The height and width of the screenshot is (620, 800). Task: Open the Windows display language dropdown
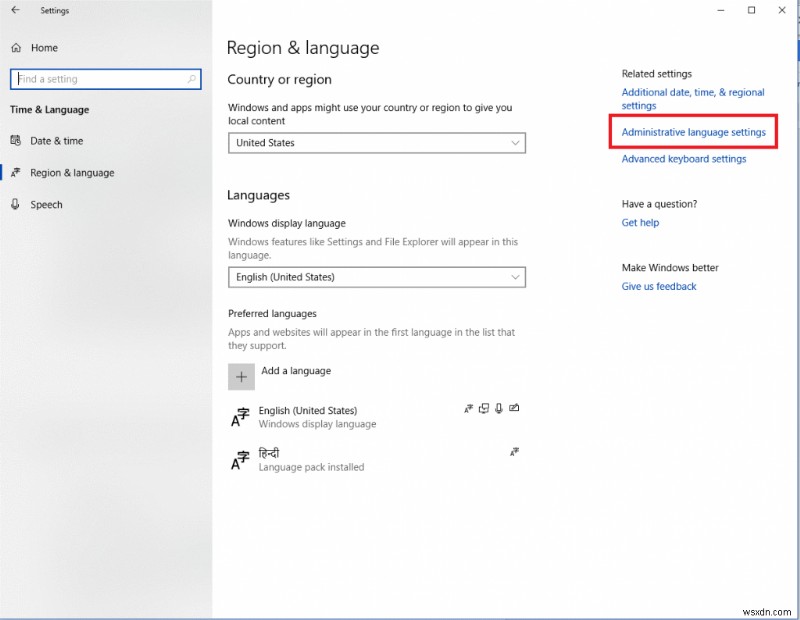(x=516, y=277)
